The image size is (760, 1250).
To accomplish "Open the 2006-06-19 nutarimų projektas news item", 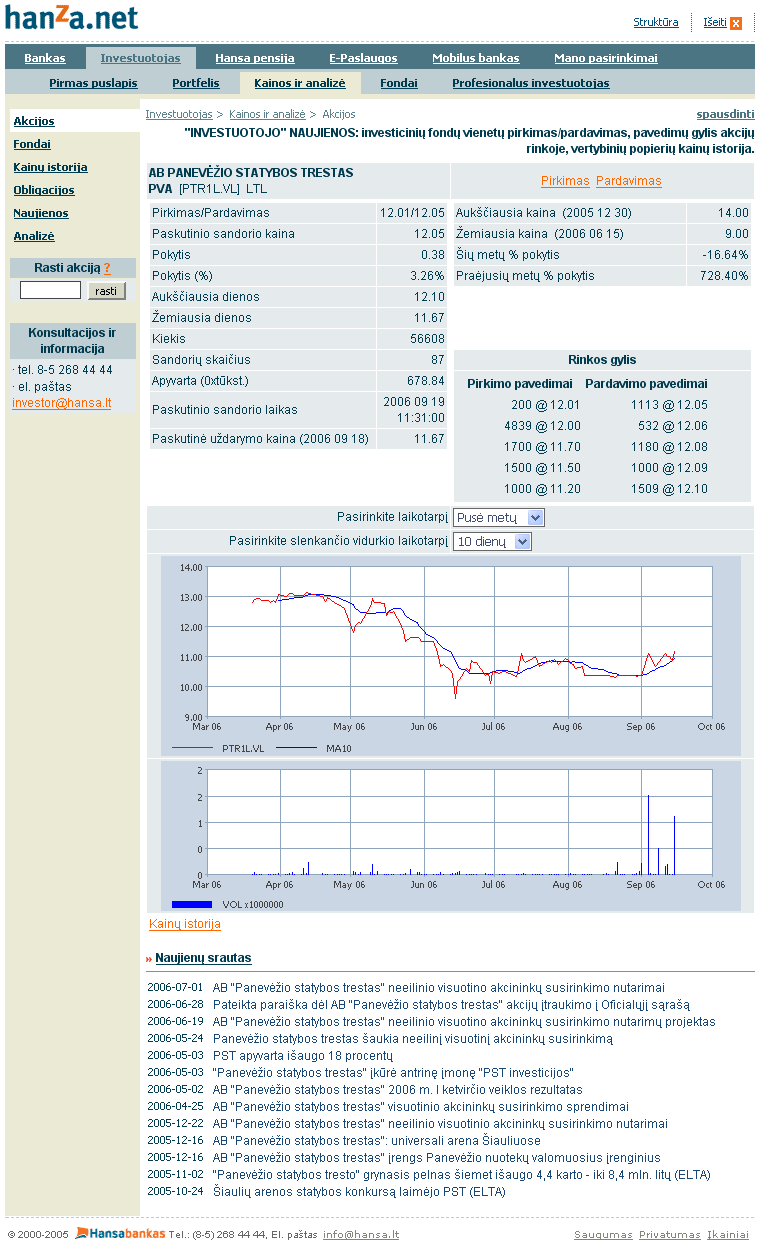I will click(464, 1021).
